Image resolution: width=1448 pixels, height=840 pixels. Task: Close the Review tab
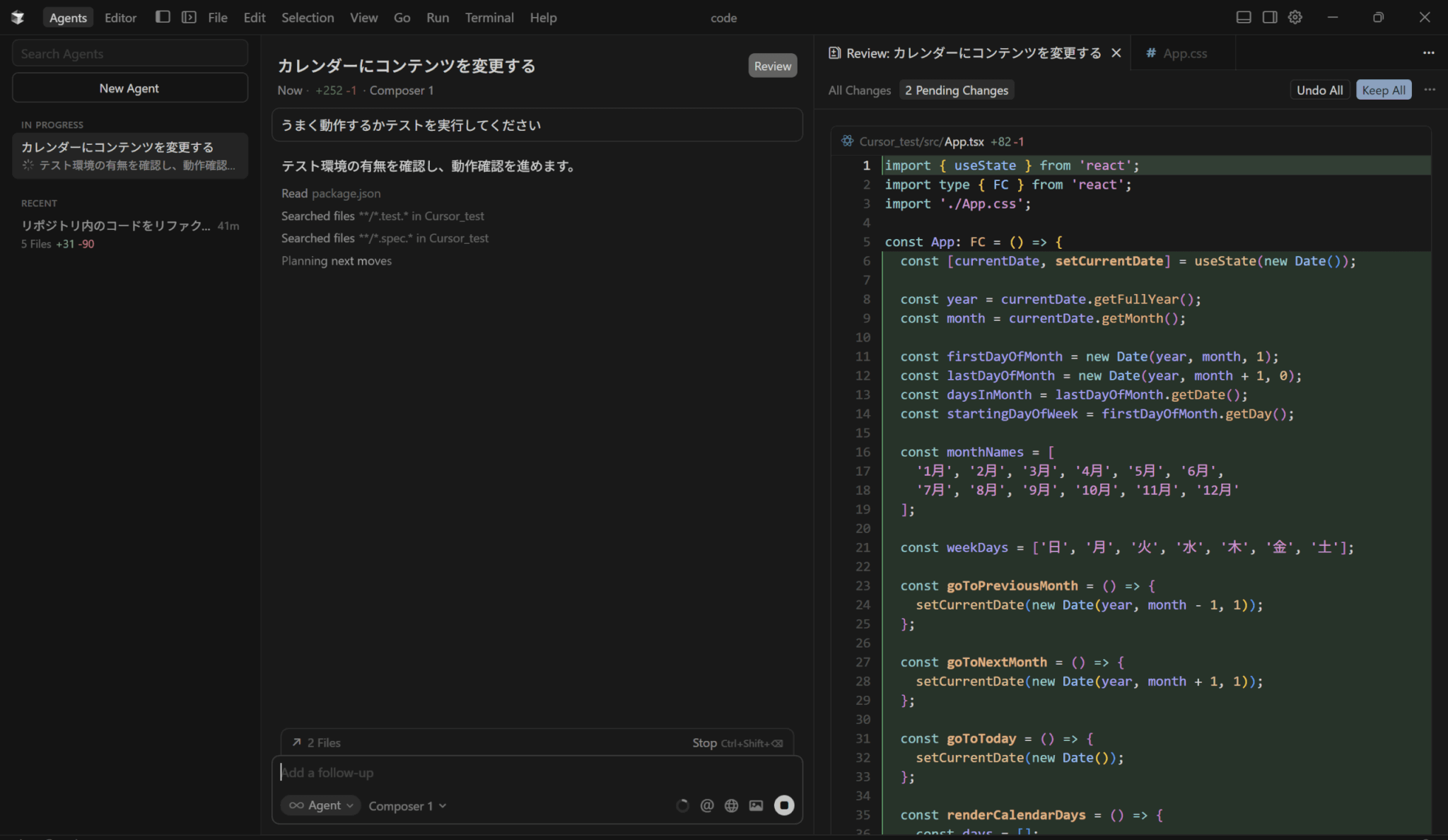point(1116,53)
